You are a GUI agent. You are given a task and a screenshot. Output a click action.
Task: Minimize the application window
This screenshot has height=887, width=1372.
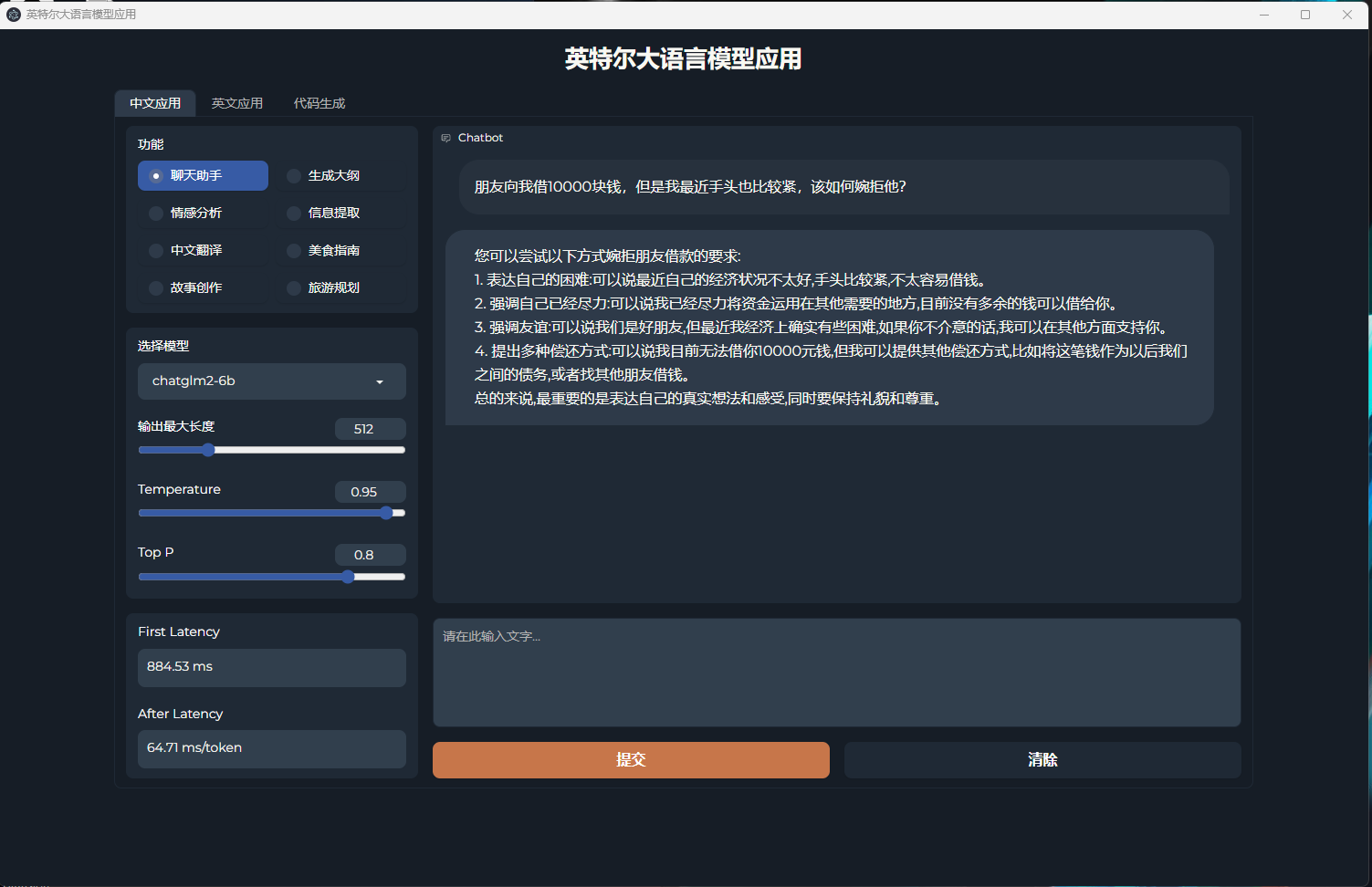[1264, 15]
